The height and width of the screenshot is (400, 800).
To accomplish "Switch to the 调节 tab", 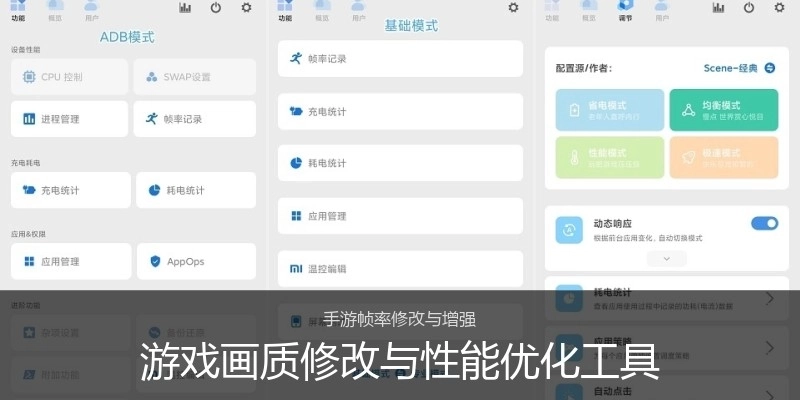I will (x=624, y=10).
